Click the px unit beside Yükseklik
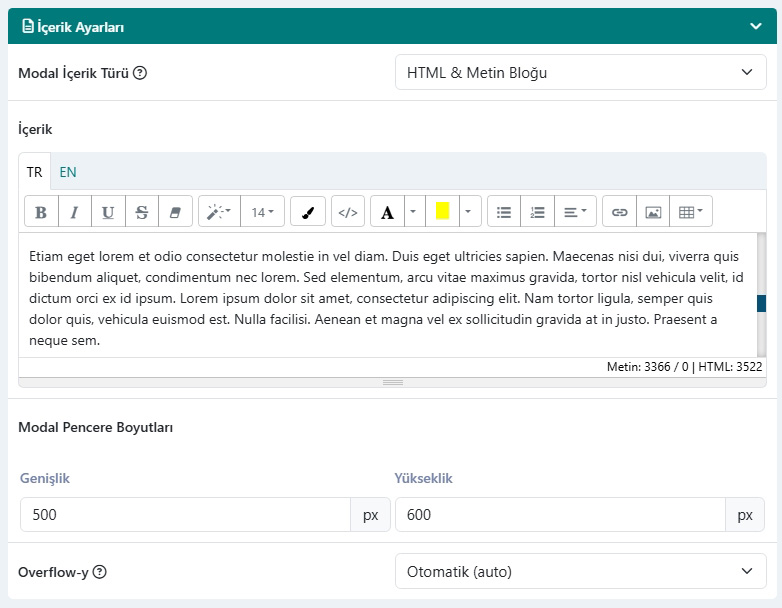 pos(745,514)
